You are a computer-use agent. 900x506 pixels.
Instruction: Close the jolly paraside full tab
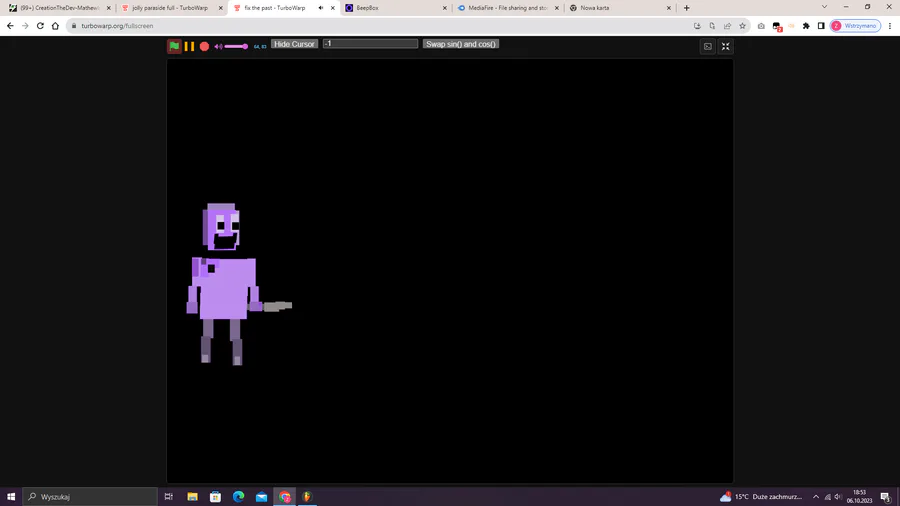click(x=220, y=8)
